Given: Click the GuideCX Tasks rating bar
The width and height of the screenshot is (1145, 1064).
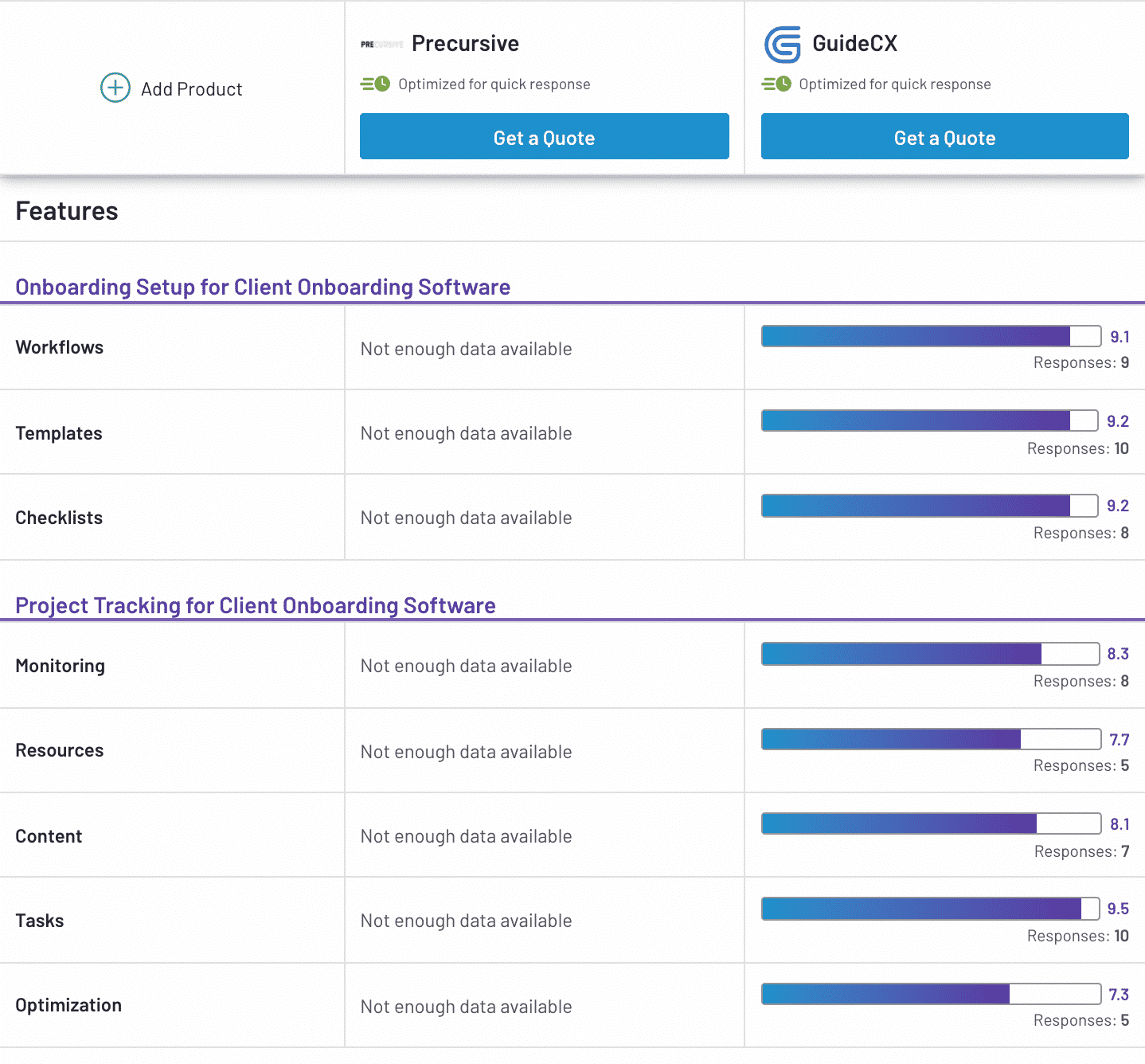Looking at the screenshot, I should point(930,909).
